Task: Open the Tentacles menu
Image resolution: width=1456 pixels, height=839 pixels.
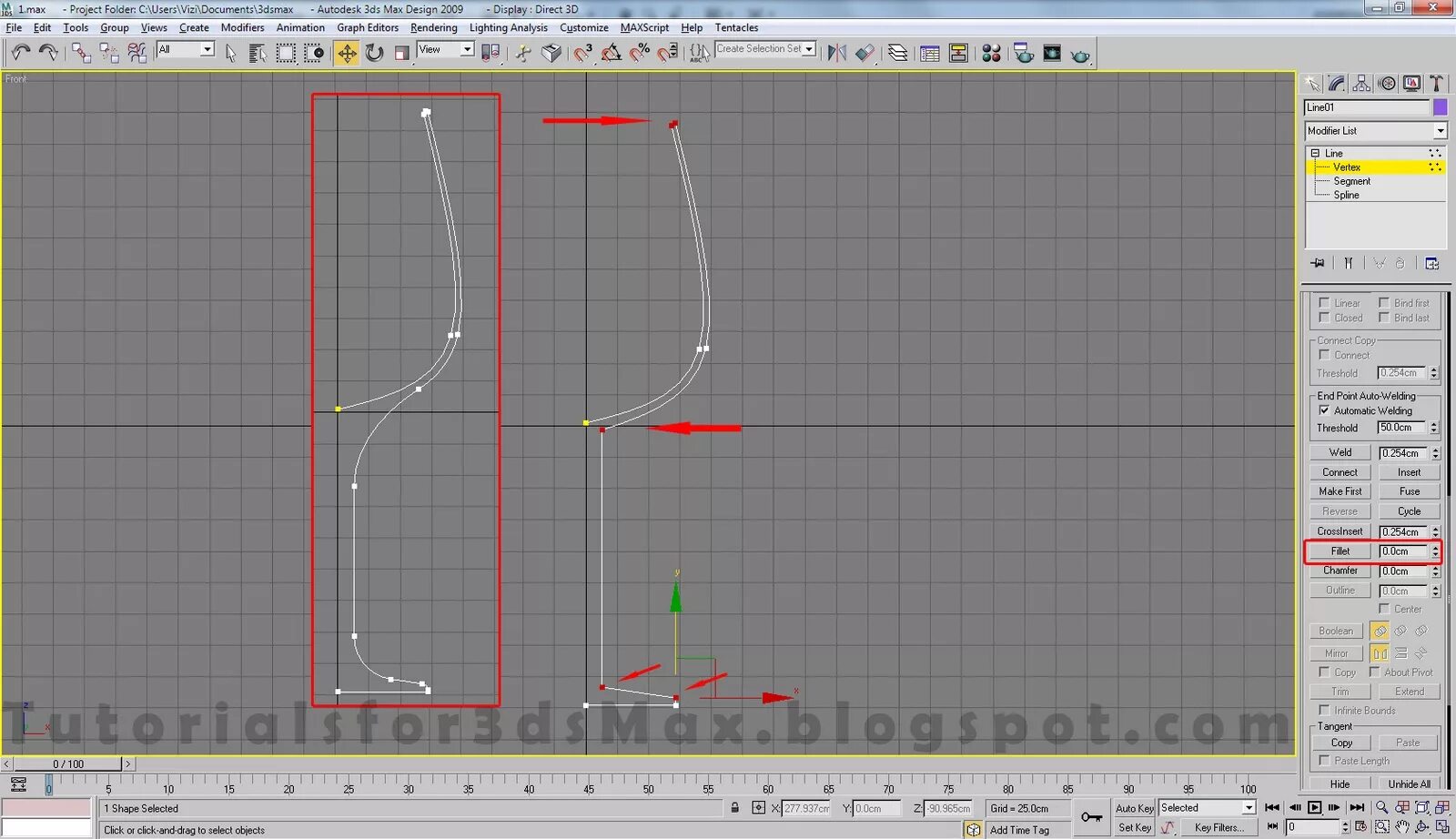Action: (x=736, y=27)
